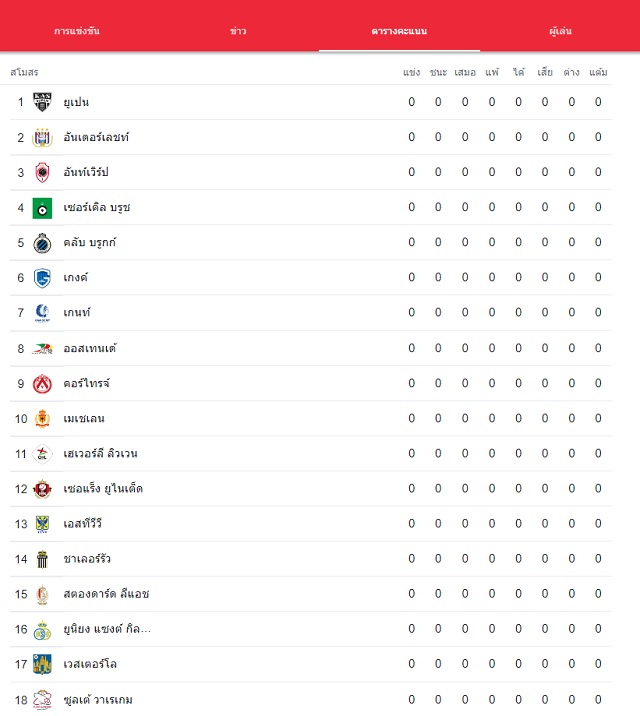
Task: Click the Club Brugge round crest
Action: [42, 243]
